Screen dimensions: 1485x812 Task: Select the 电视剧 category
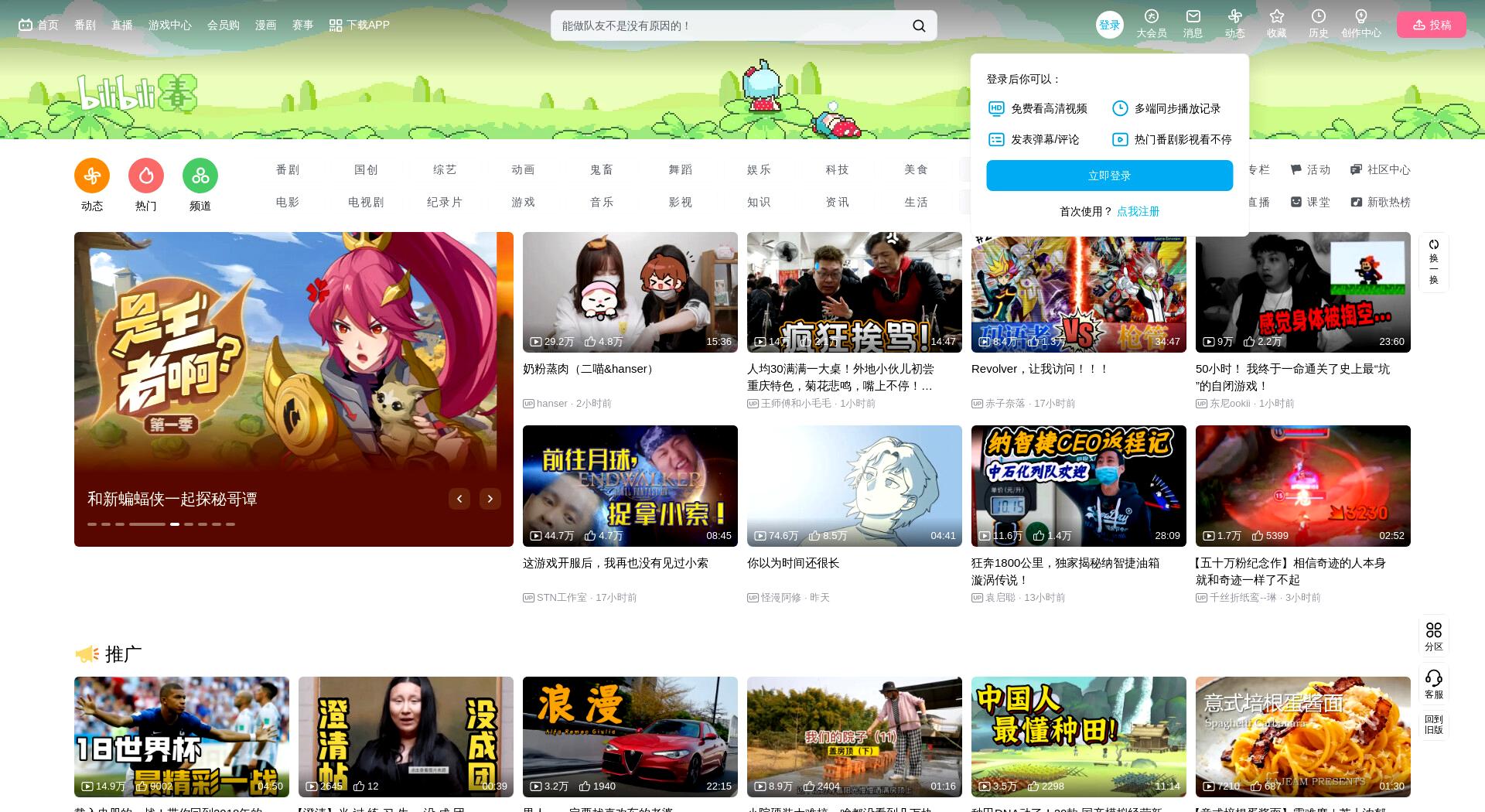coord(366,202)
